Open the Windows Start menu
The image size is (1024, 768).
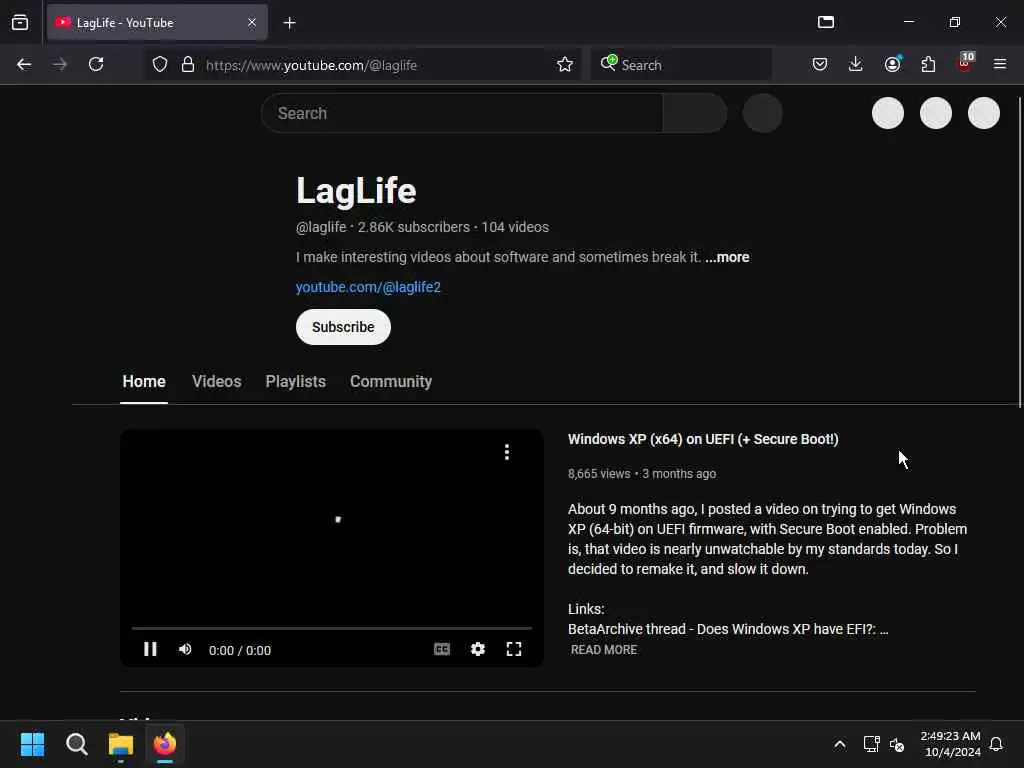click(32, 744)
